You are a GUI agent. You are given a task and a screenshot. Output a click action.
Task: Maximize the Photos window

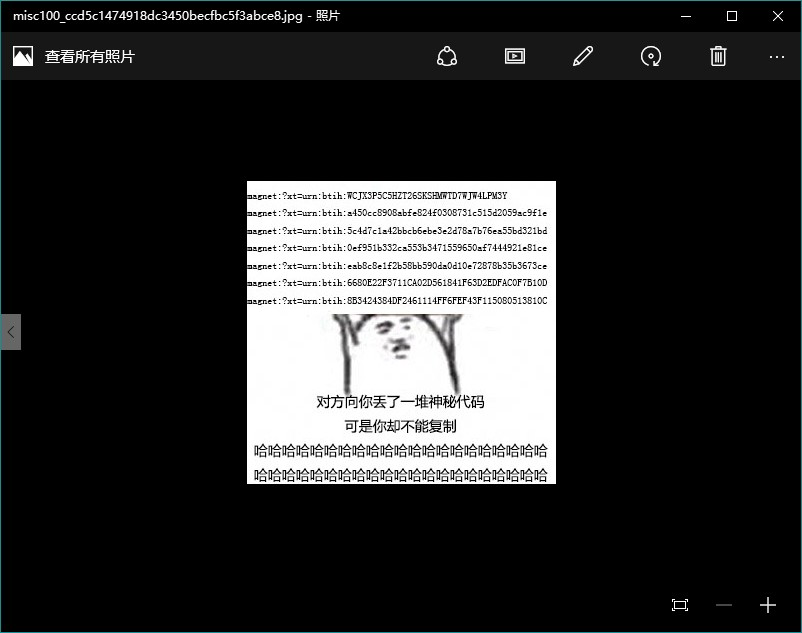(x=732, y=16)
